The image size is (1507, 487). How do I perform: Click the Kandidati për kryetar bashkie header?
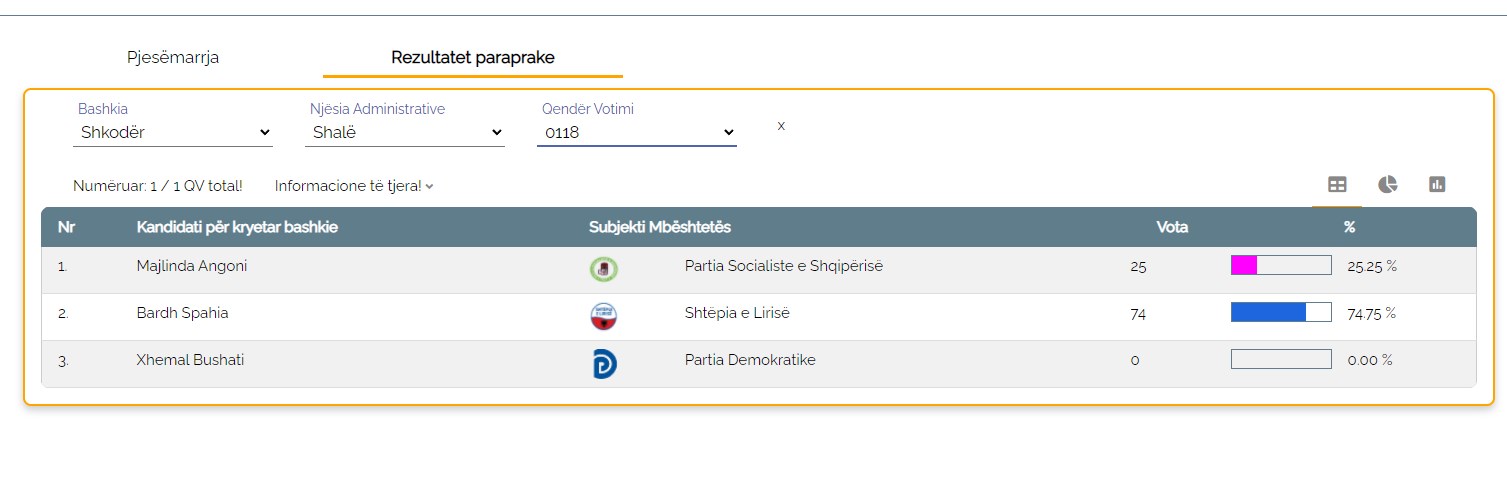click(x=237, y=227)
